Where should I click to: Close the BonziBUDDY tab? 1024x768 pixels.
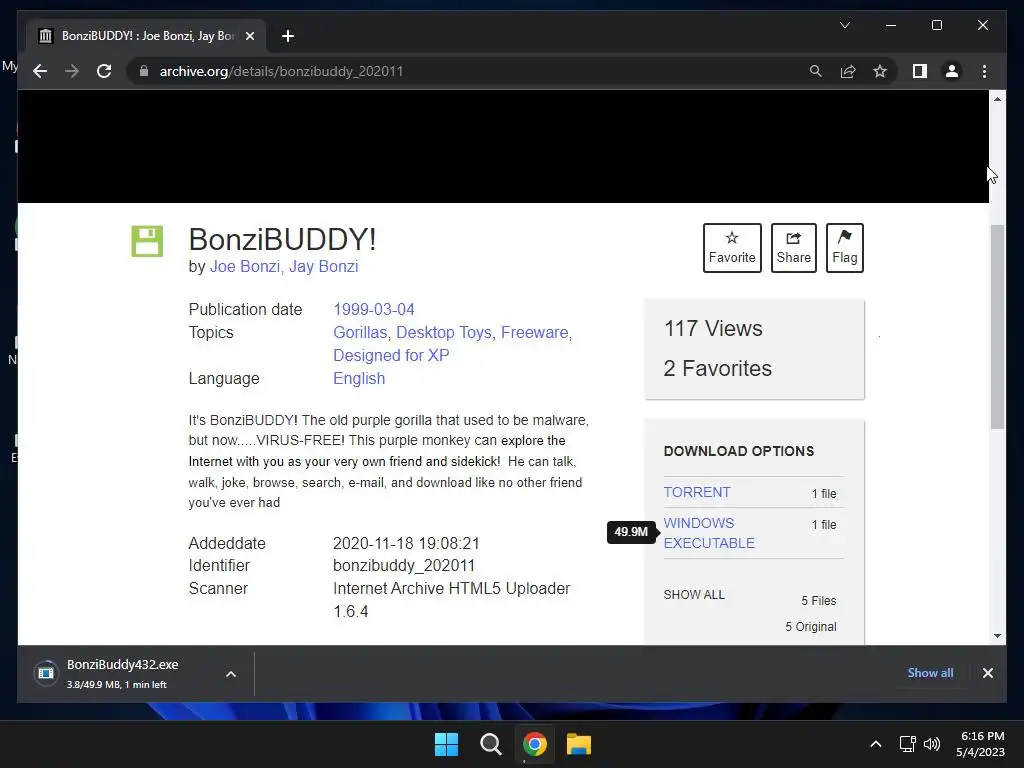249,36
